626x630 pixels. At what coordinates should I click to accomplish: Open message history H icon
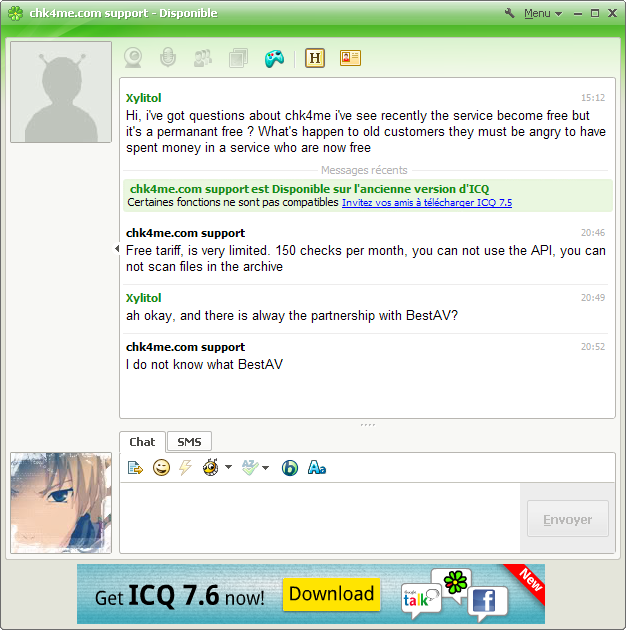[315, 58]
